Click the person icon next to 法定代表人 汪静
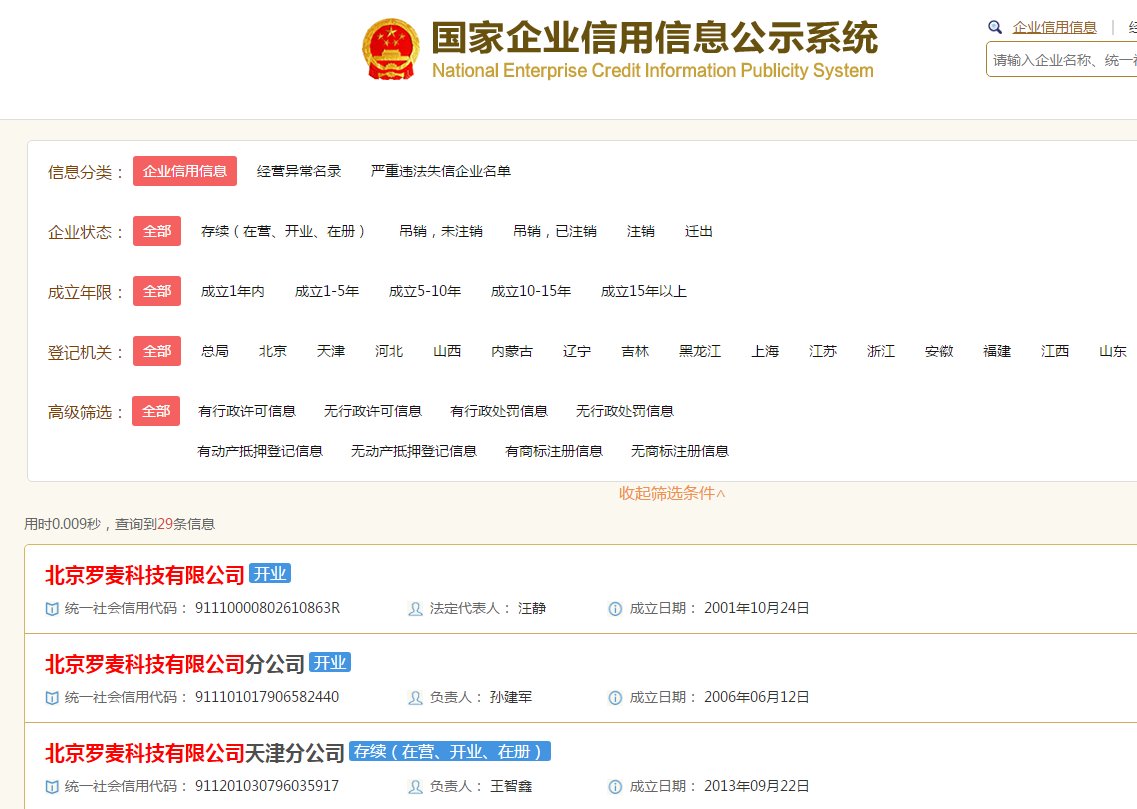 coord(415,608)
